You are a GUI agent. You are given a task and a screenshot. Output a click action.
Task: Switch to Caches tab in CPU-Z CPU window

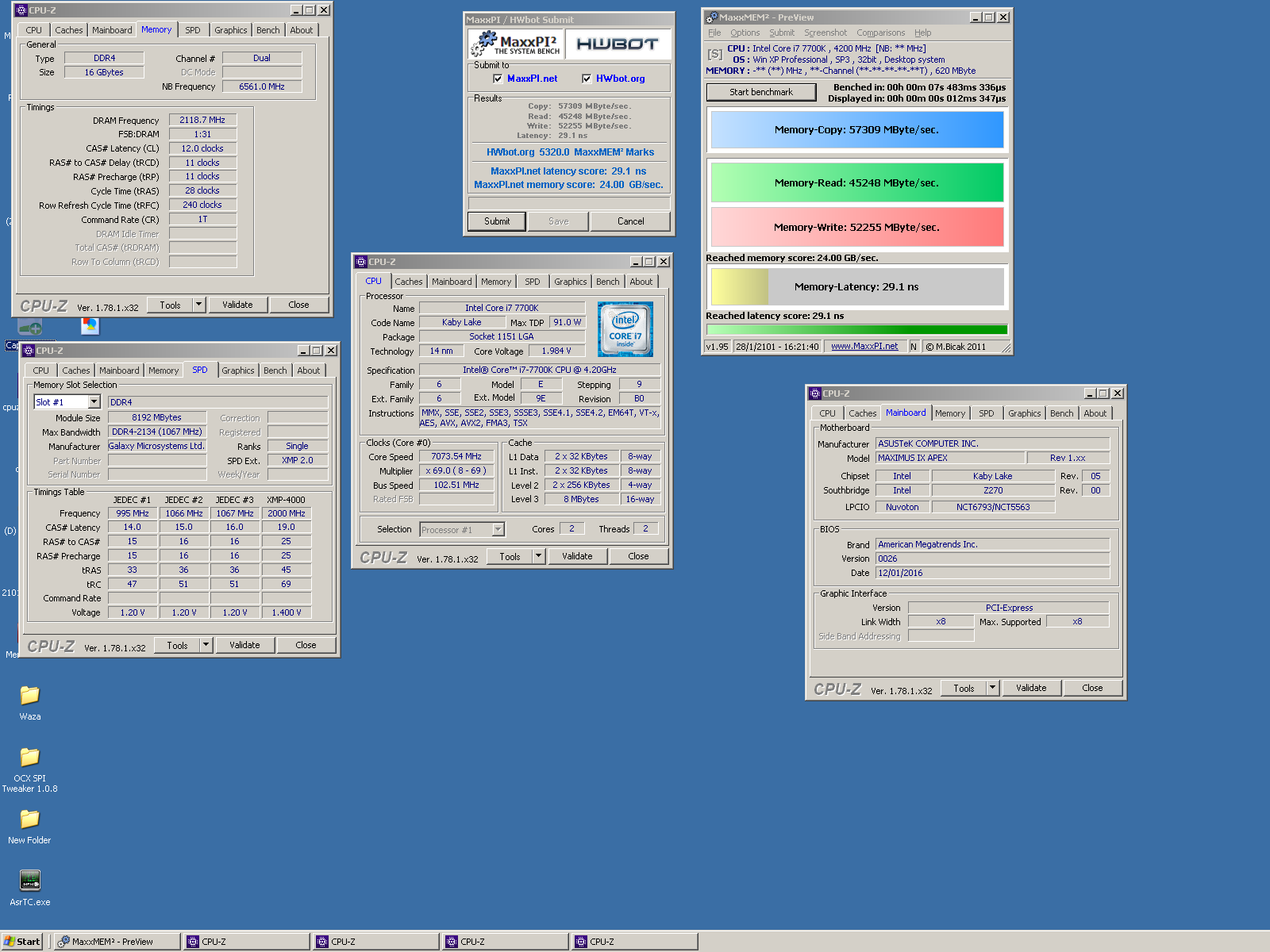click(x=409, y=282)
